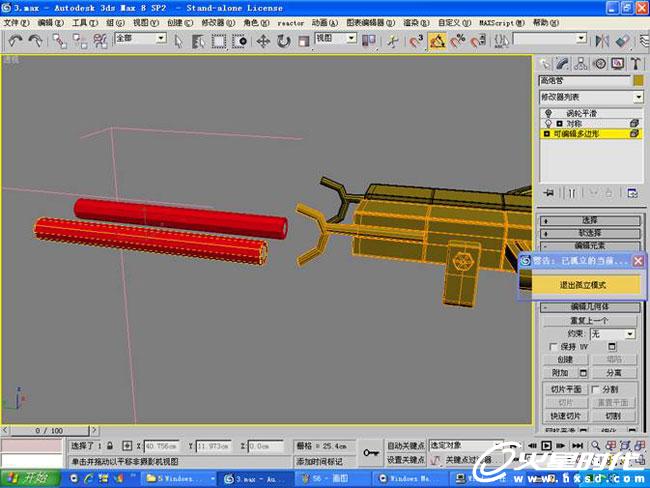
Task: Open the MAXScript menu
Action: point(502,22)
